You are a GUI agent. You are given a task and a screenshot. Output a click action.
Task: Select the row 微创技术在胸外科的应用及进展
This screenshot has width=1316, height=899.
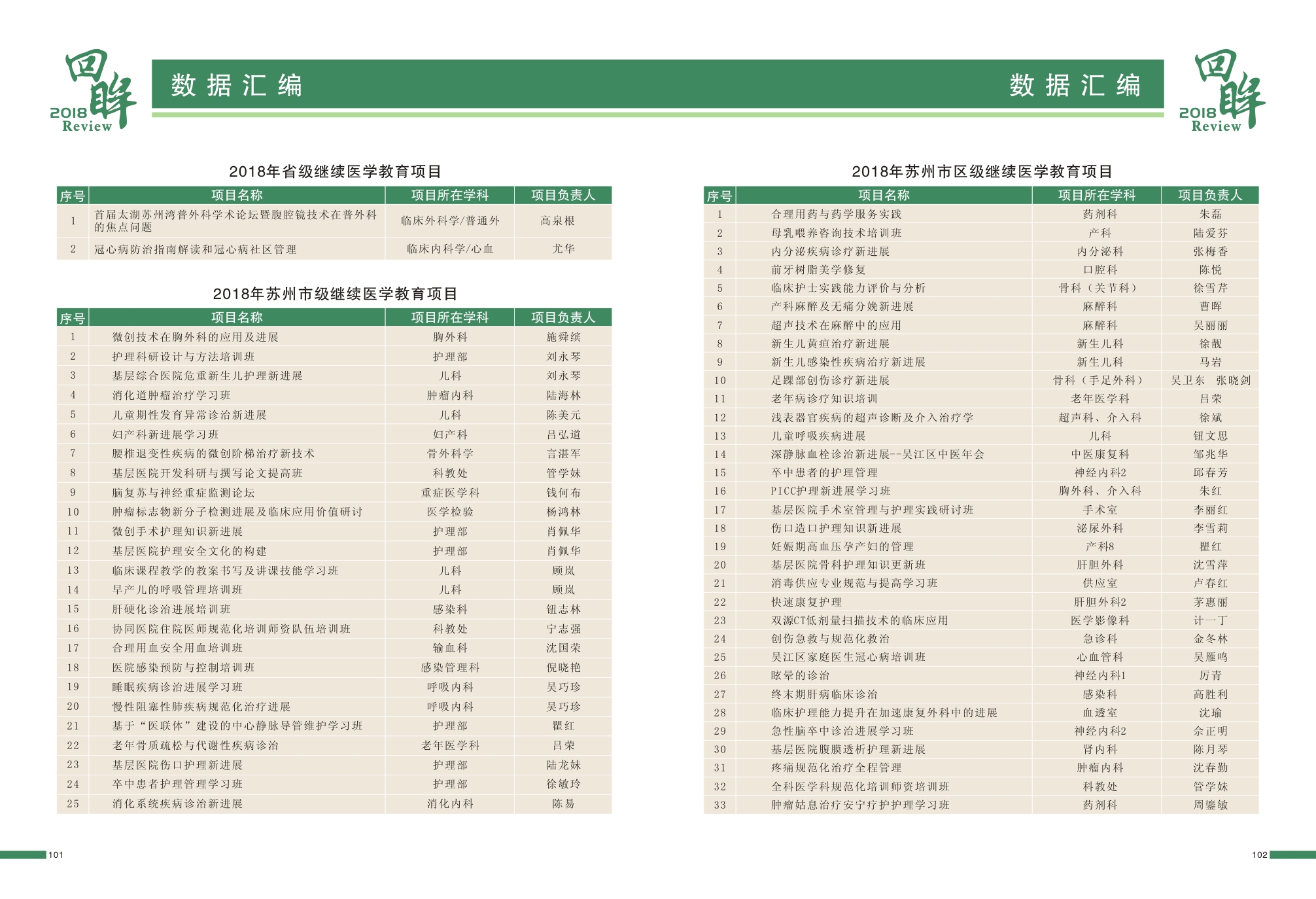pyautogui.click(x=195, y=337)
